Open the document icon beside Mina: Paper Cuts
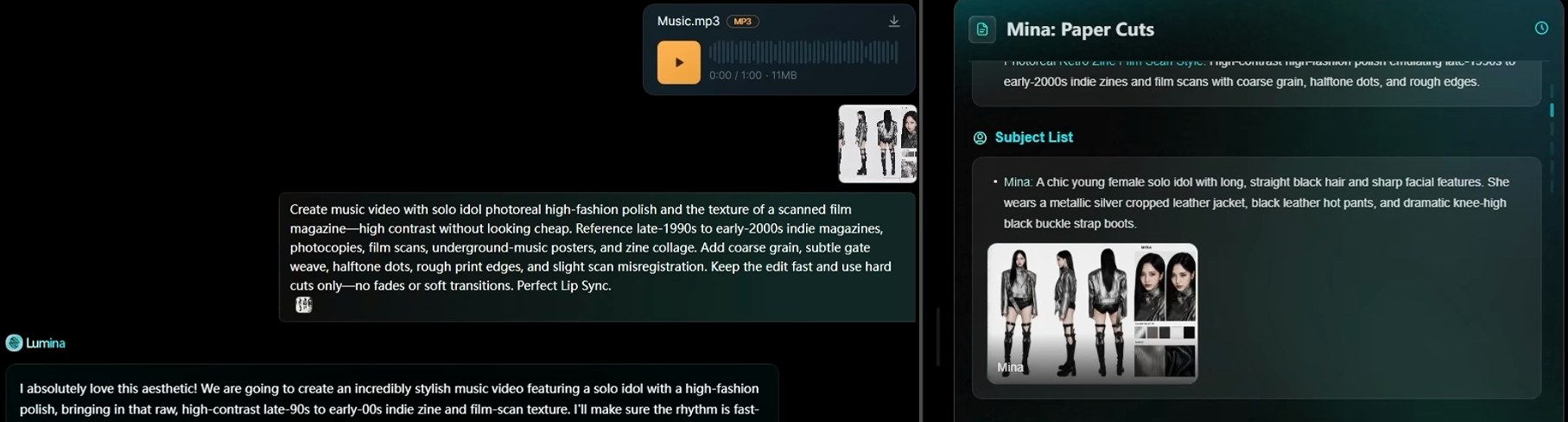Screen dimensions: 1568x422 982,29
